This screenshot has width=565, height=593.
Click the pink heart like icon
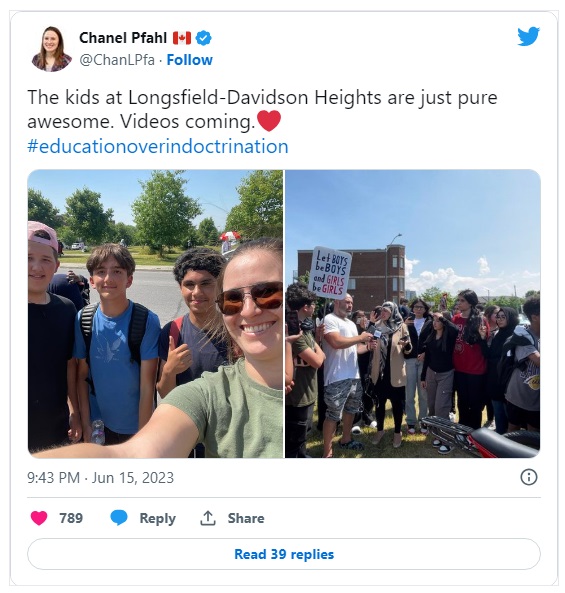[39, 518]
